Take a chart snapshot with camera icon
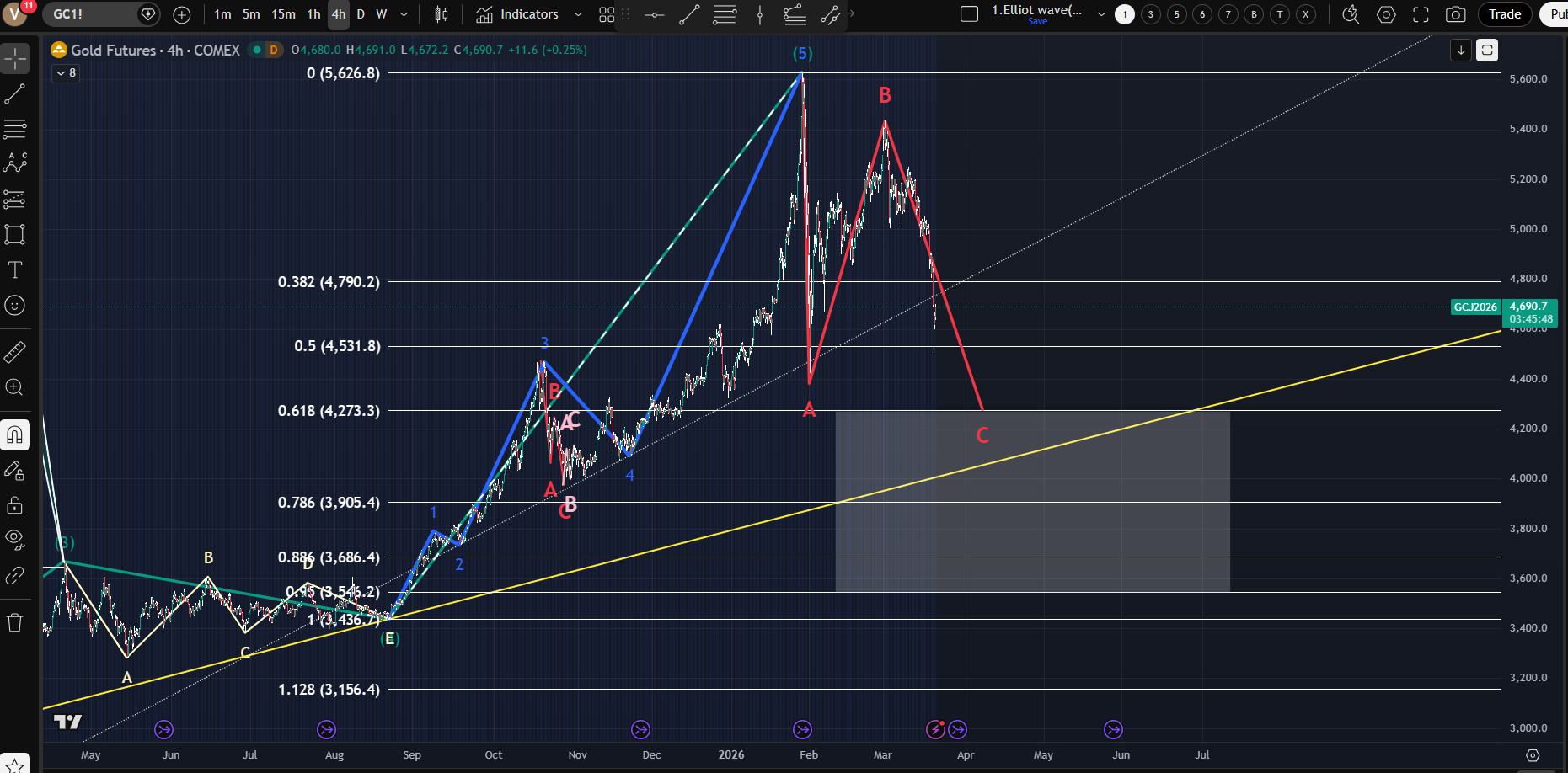Viewport: 1568px width, 773px height. [1455, 14]
